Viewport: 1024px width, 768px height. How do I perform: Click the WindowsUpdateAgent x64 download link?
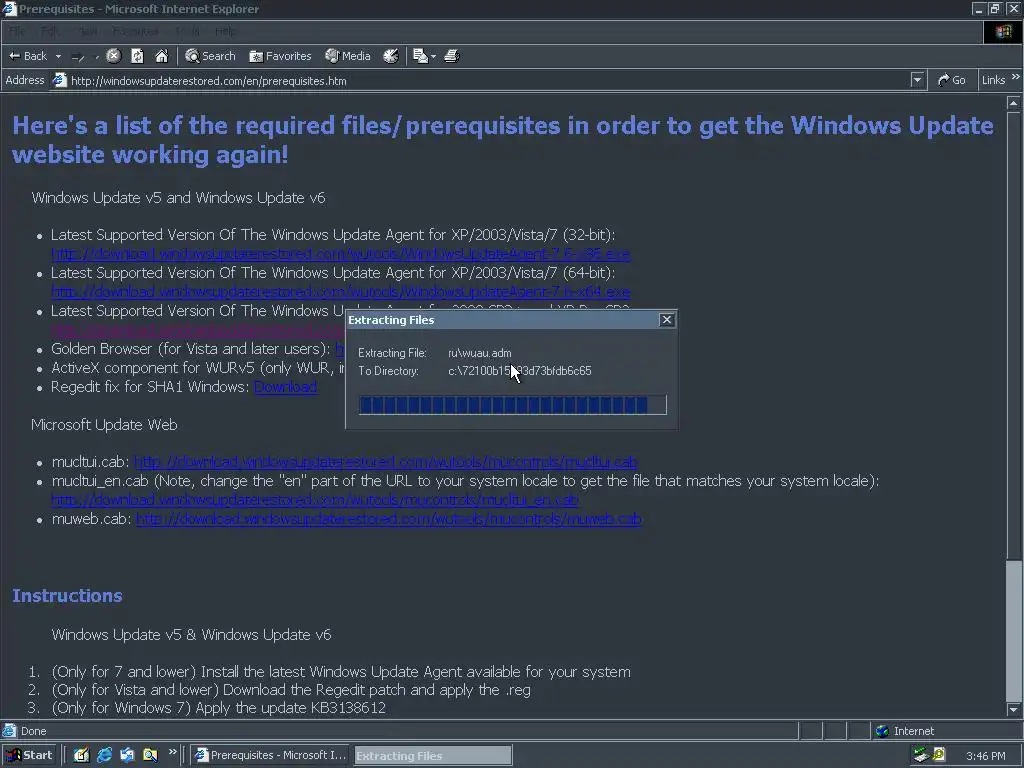(x=340, y=291)
